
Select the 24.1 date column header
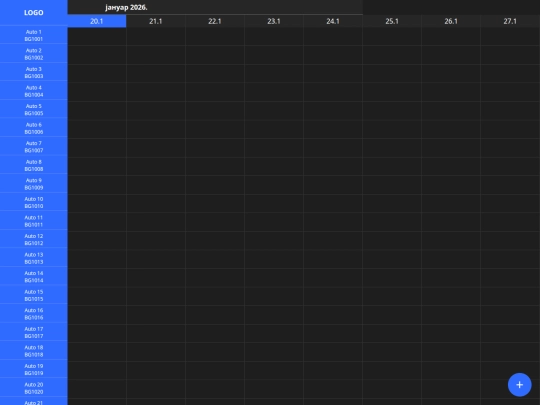(333, 21)
